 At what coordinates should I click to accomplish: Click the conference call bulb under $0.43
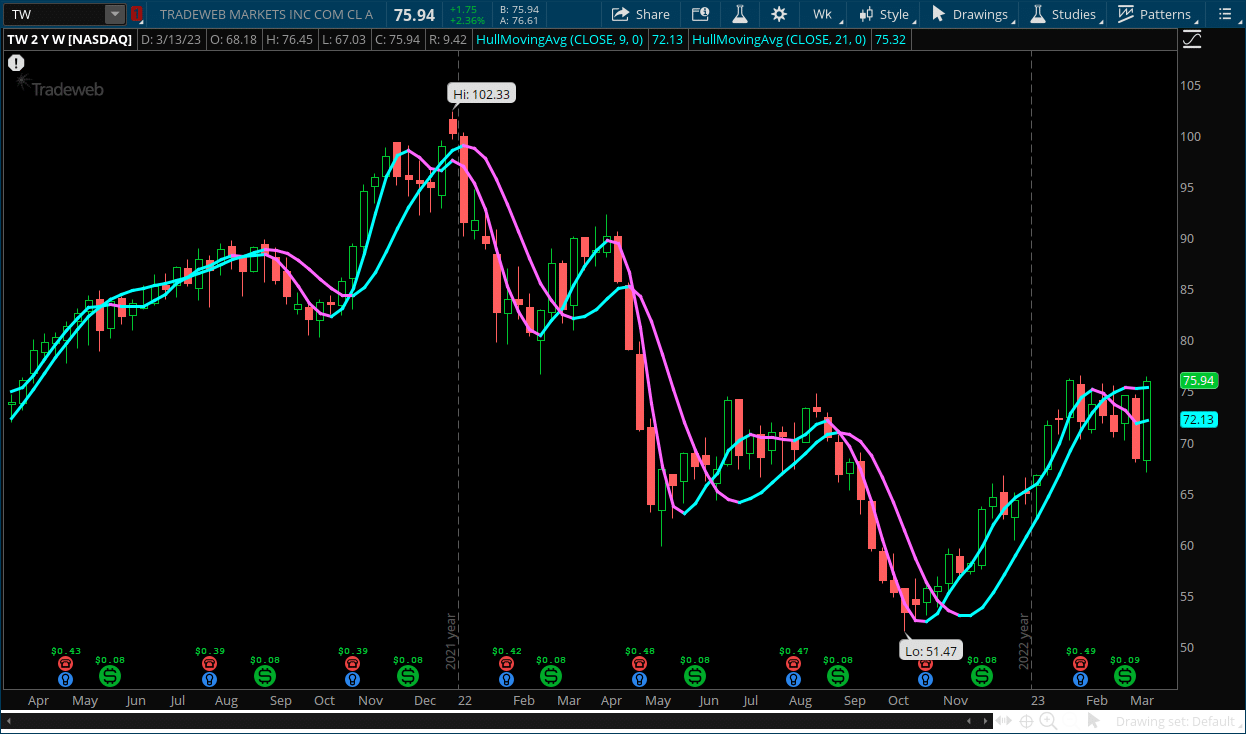pos(66,678)
